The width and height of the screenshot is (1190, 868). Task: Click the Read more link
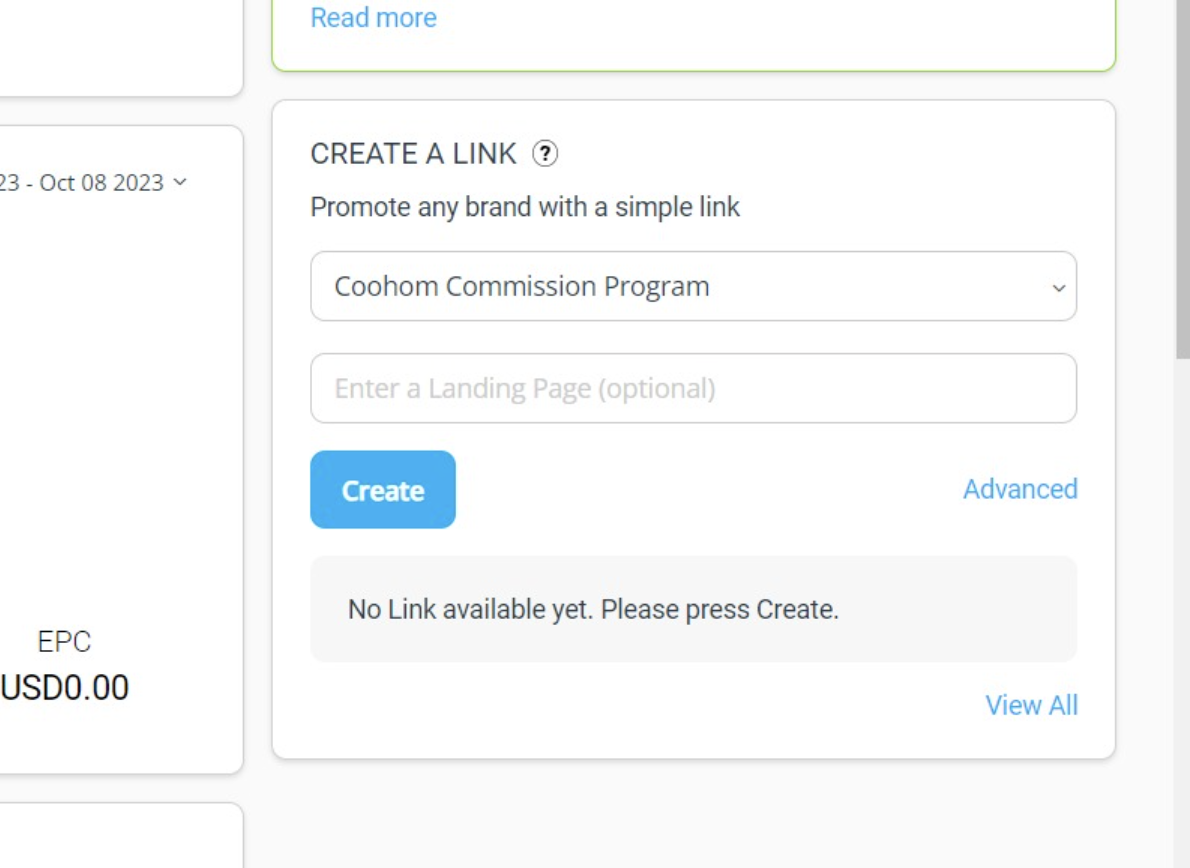373,18
